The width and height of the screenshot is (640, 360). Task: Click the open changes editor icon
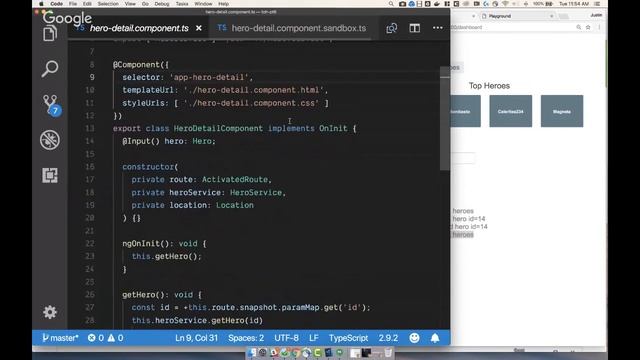391,28
